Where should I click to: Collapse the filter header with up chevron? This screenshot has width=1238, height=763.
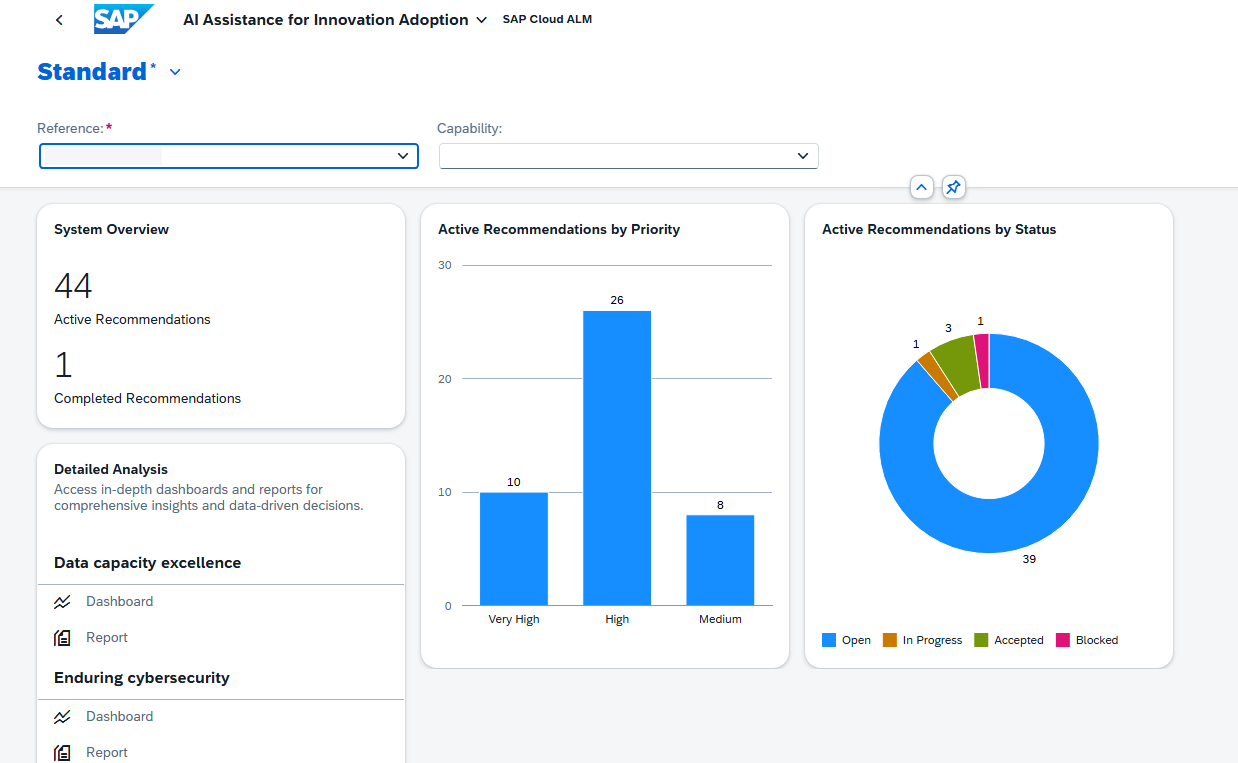pyautogui.click(x=922, y=187)
